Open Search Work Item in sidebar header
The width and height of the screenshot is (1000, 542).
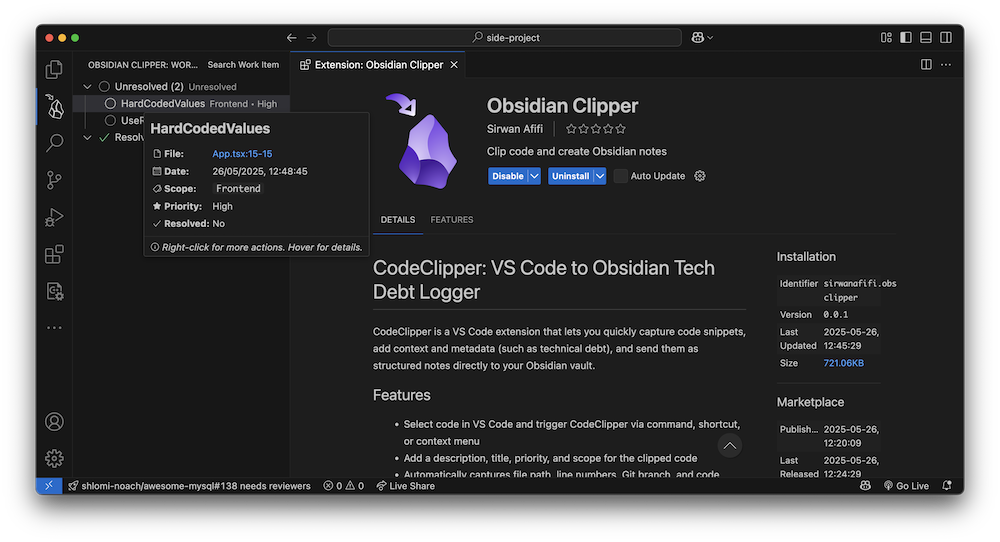[x=243, y=64]
